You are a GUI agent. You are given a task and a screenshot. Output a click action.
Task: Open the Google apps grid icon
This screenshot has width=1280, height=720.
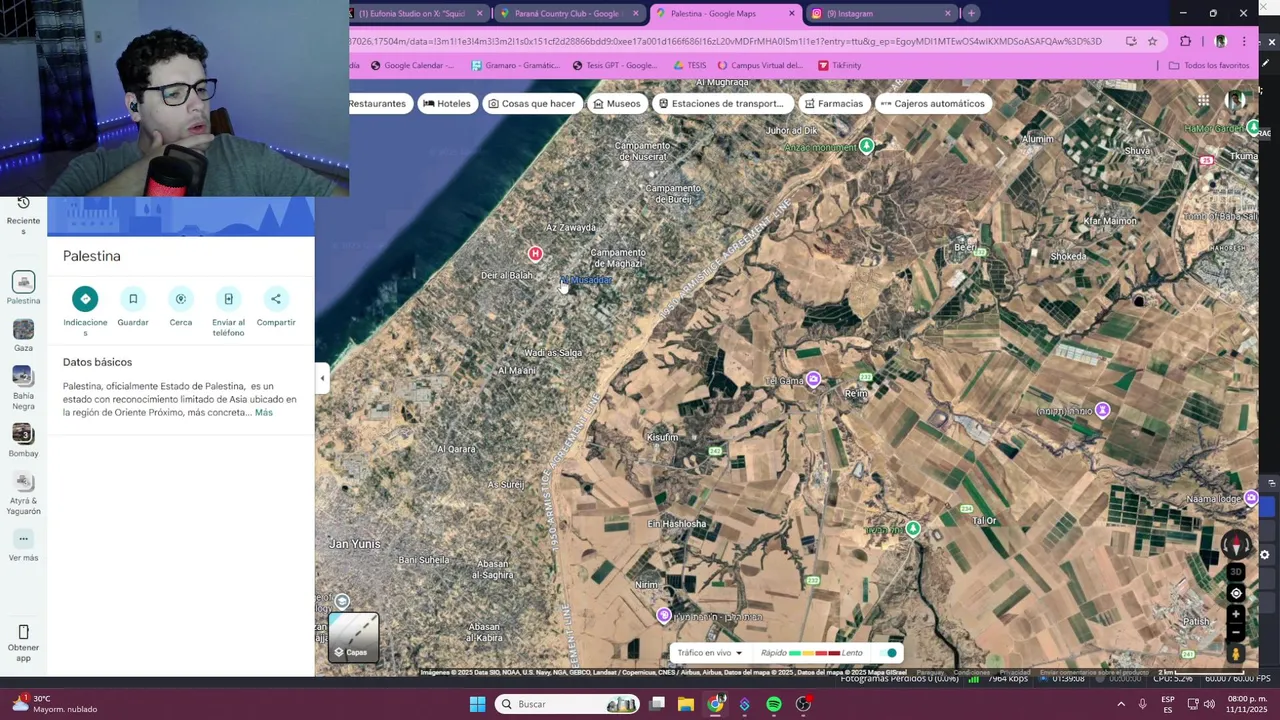click(1204, 100)
